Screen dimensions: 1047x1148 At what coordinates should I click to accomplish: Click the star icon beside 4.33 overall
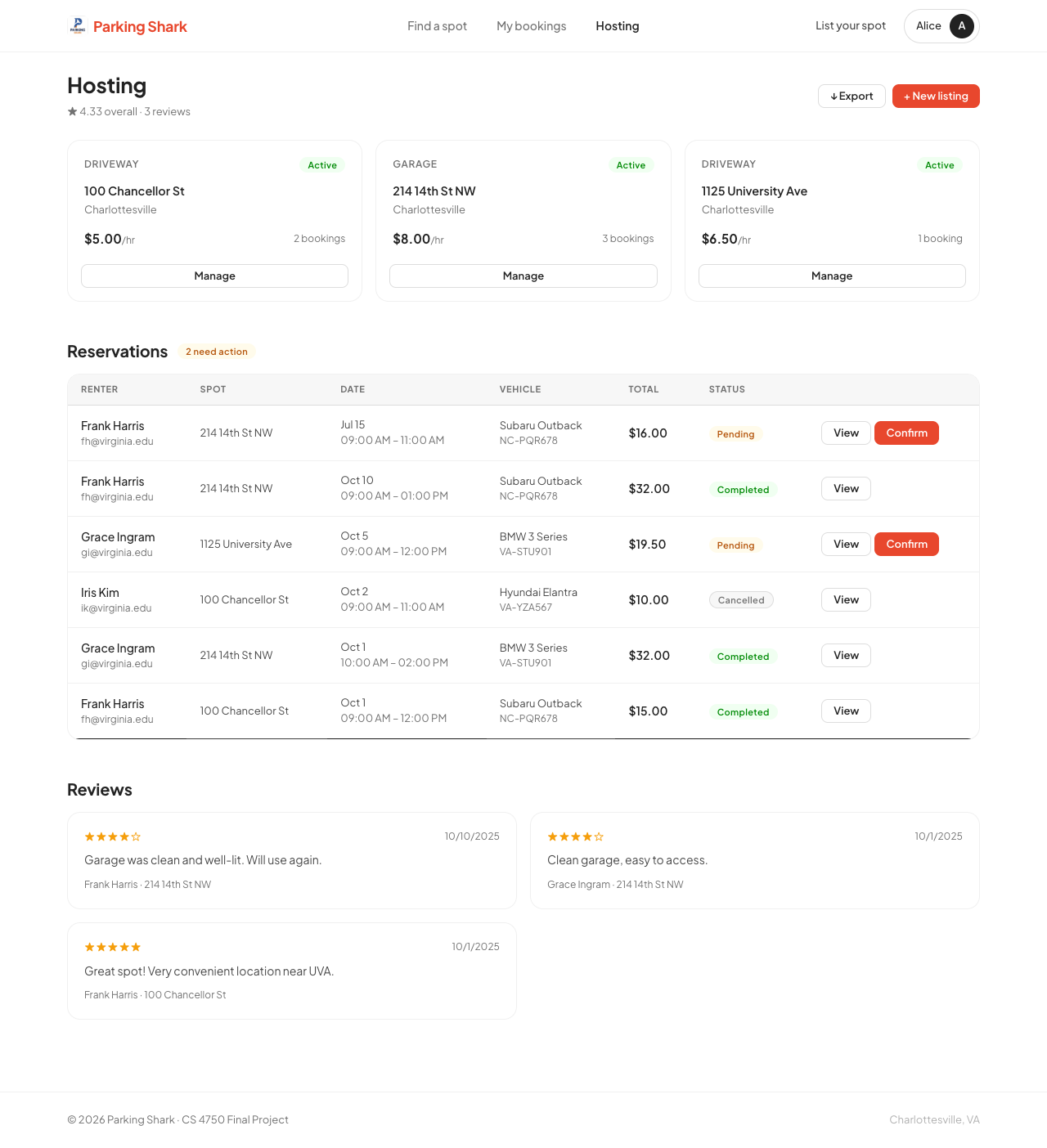point(72,111)
